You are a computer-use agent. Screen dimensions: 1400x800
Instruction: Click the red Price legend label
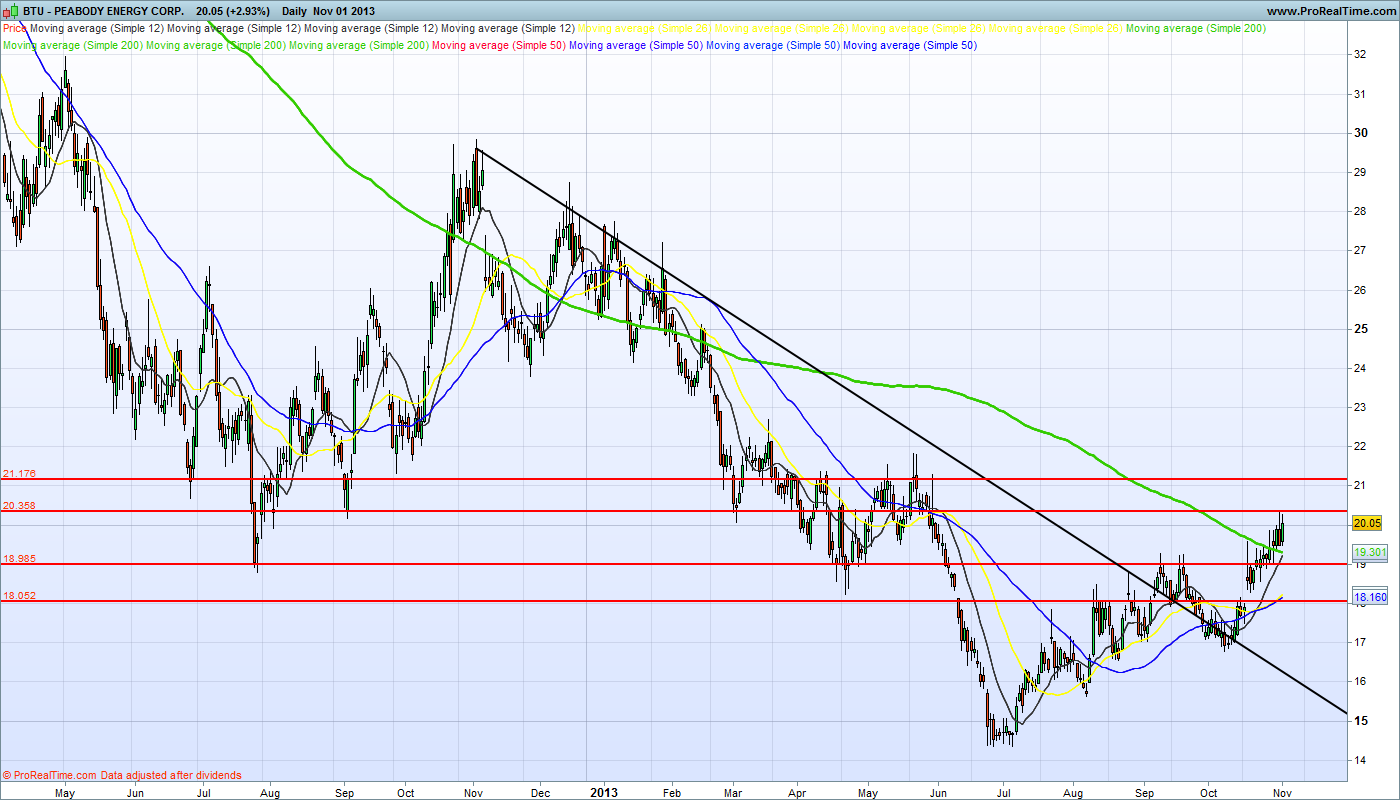tap(15, 28)
